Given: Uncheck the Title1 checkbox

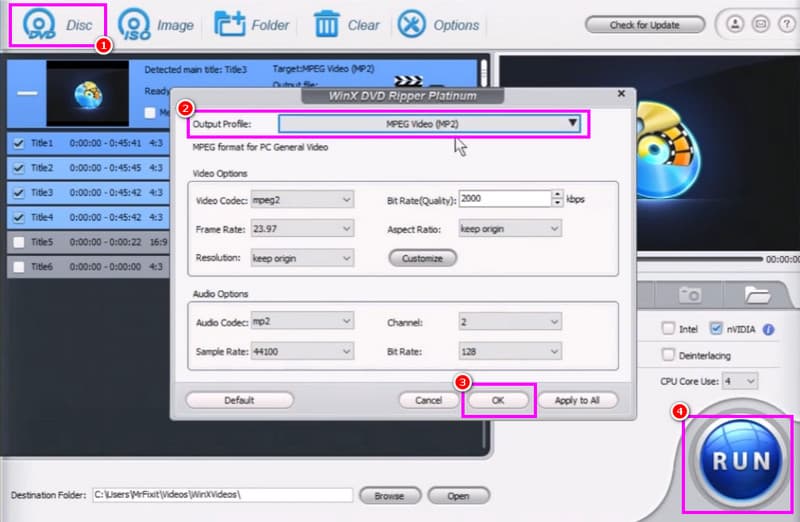Looking at the screenshot, I should (x=19, y=143).
